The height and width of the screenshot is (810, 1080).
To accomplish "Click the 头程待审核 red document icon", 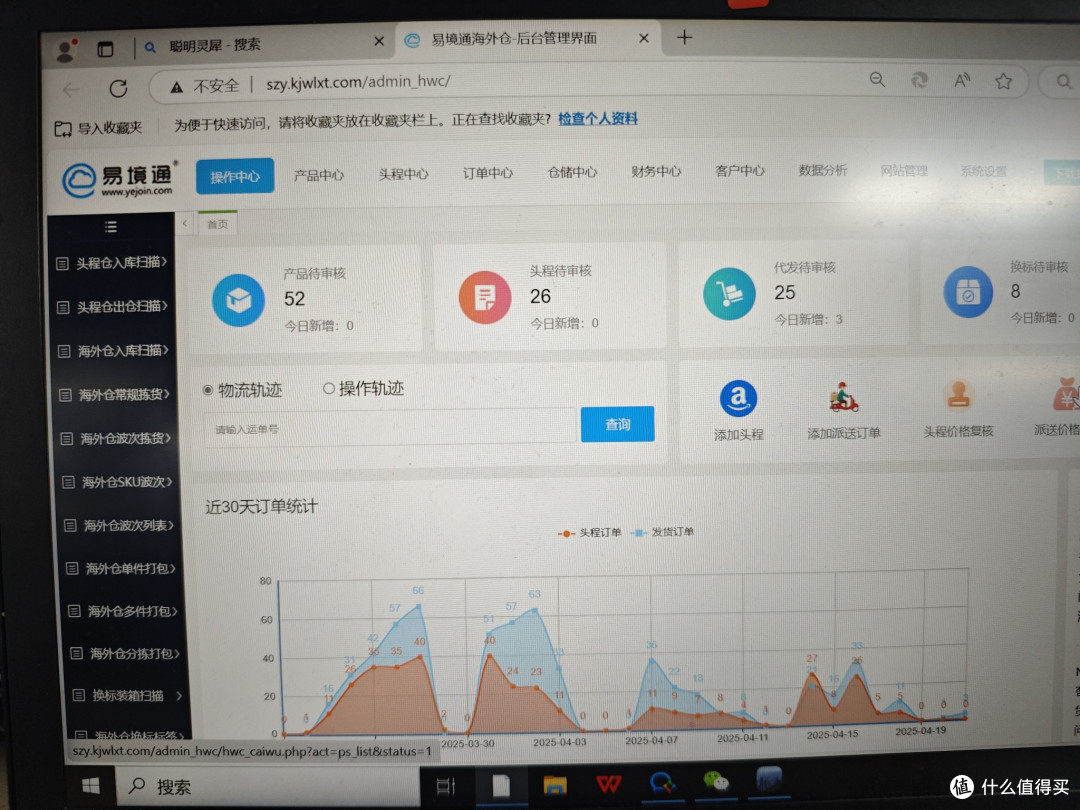I will coord(485,298).
